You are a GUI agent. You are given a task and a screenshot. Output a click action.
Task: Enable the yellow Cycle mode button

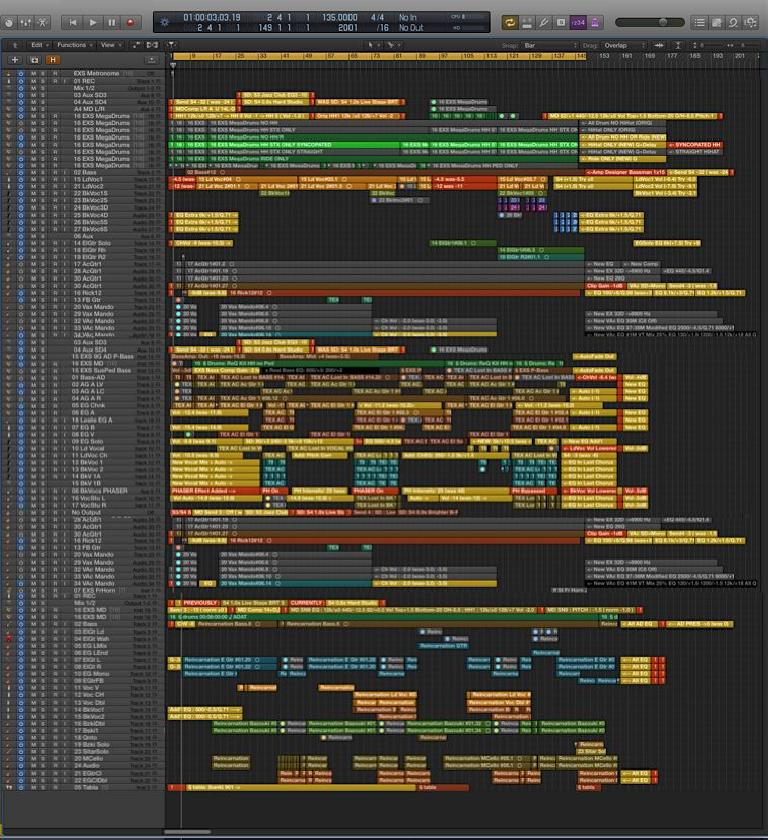click(510, 22)
